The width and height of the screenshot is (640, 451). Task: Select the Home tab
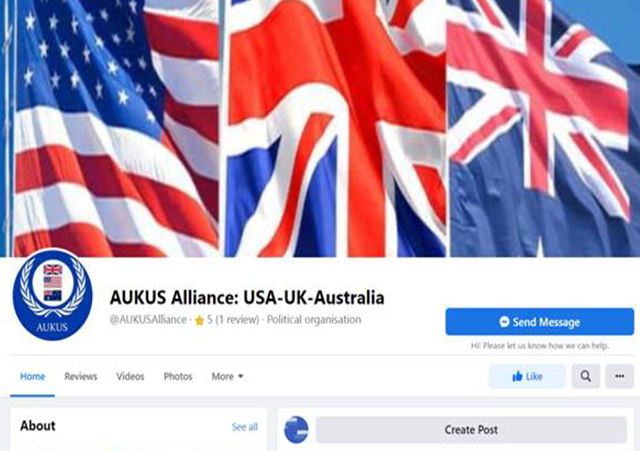pyautogui.click(x=33, y=376)
